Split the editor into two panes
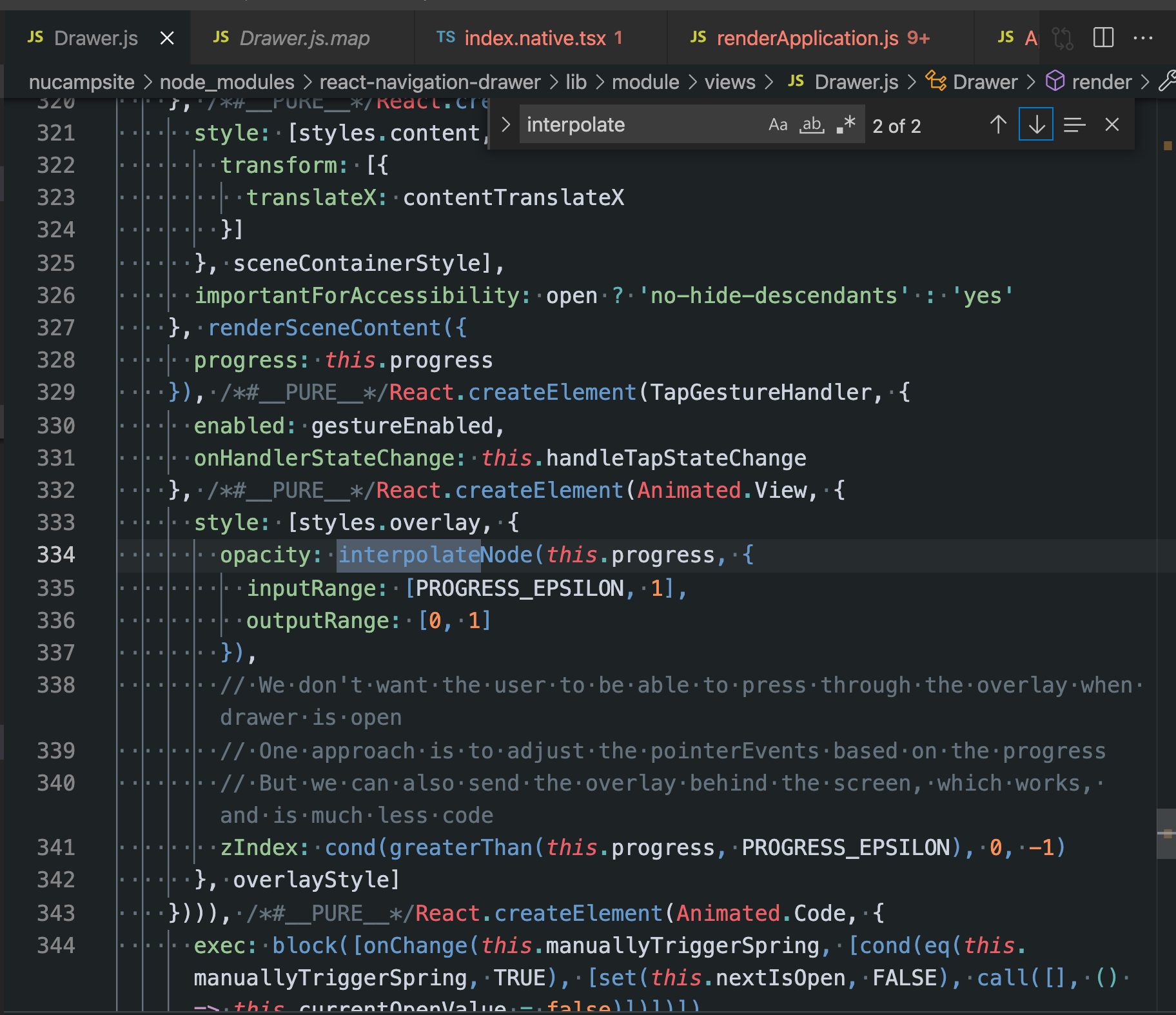The width and height of the screenshot is (1176, 1015). pyautogui.click(x=1103, y=38)
